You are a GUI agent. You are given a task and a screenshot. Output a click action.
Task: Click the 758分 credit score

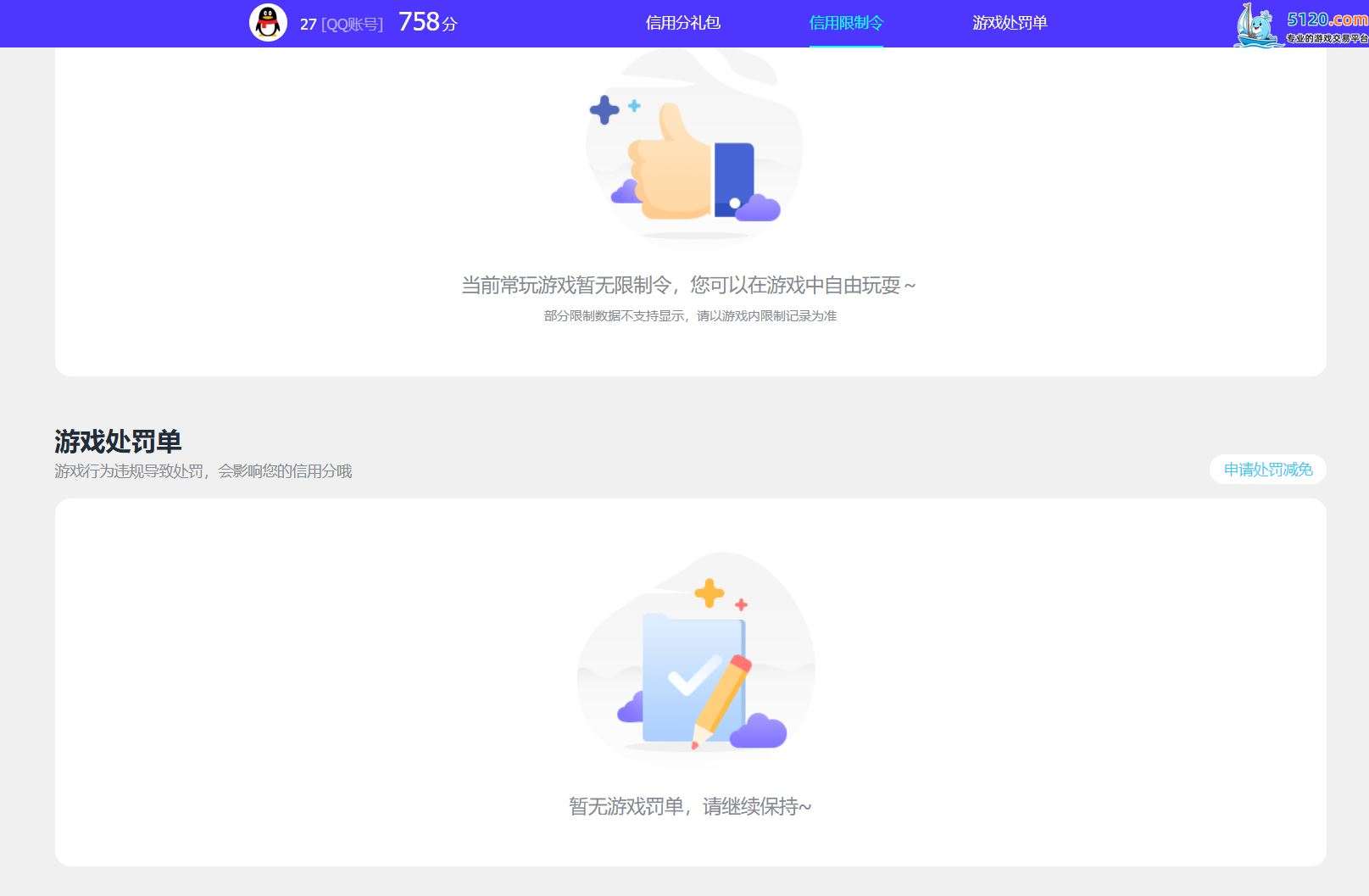point(427,22)
